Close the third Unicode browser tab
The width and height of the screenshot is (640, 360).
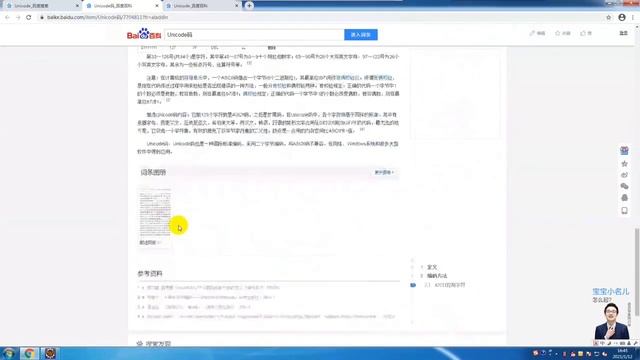pos(237,6)
